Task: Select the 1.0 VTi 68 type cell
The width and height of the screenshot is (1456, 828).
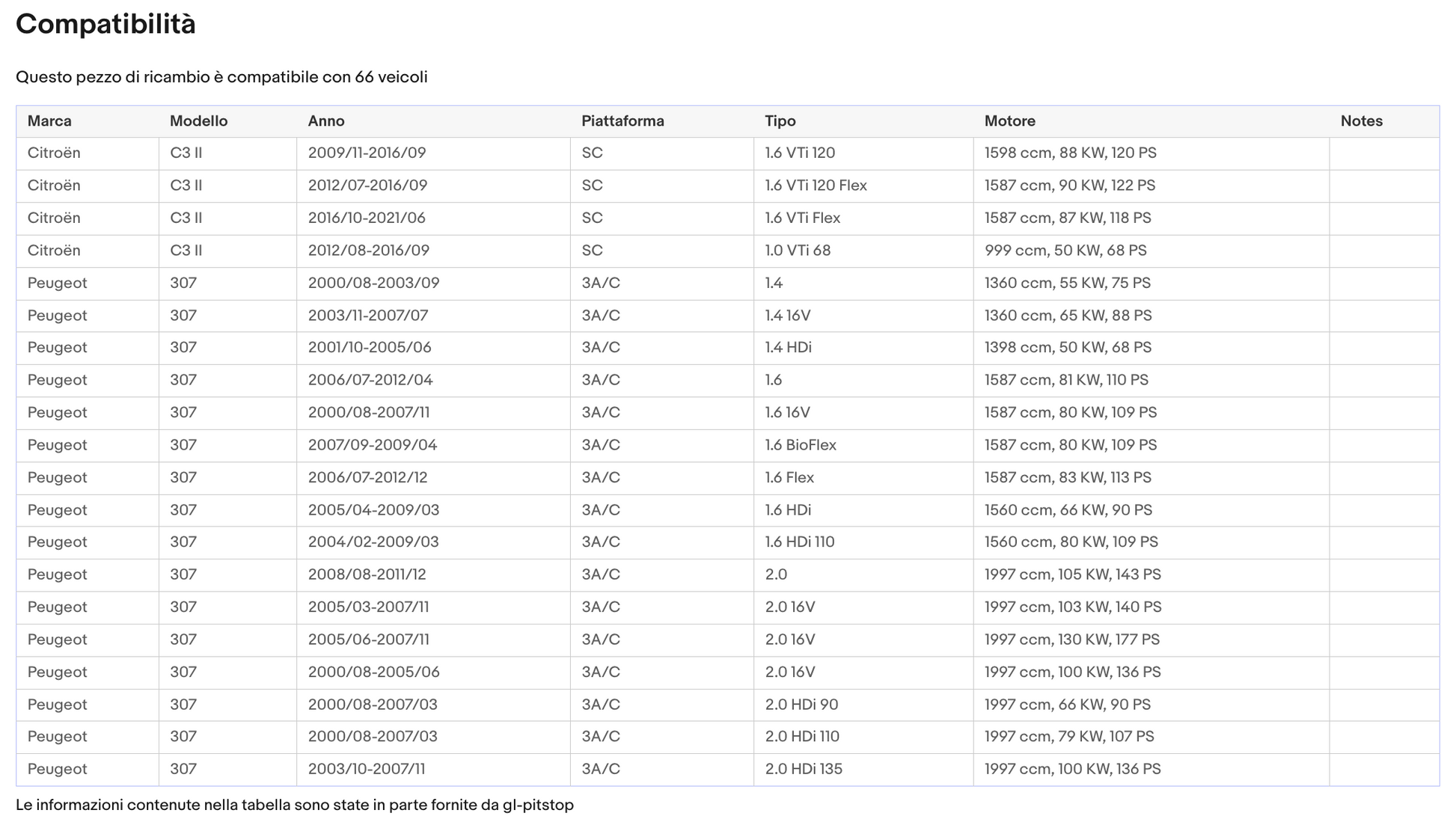Action: (x=863, y=251)
